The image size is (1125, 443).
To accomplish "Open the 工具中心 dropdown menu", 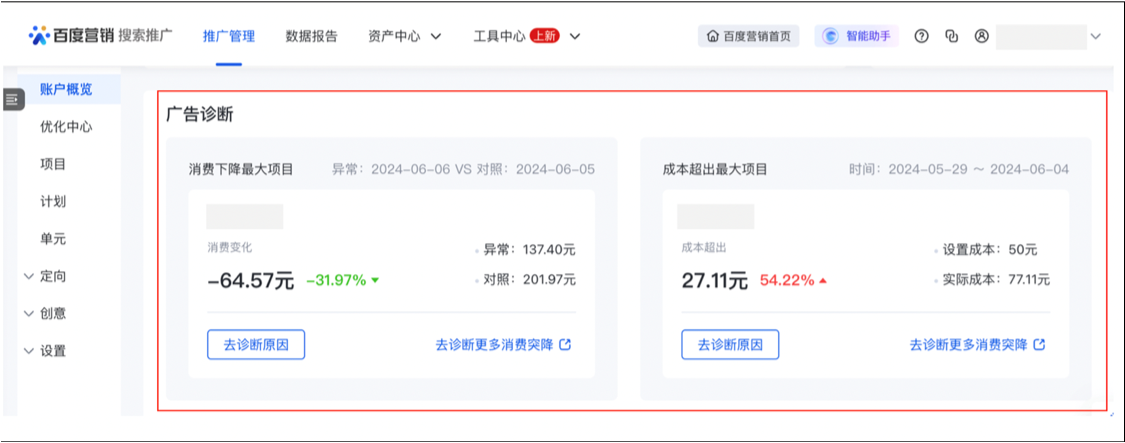I will tap(574, 36).
